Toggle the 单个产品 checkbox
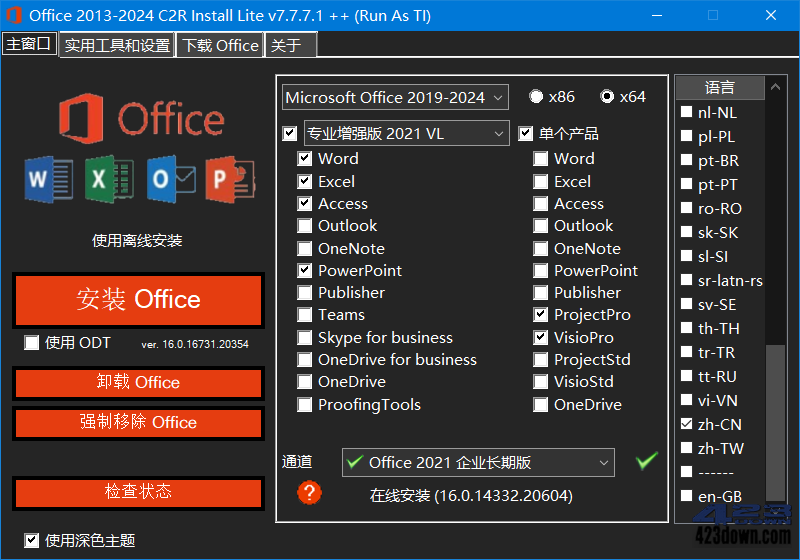The width and height of the screenshot is (800, 560). pyautogui.click(x=526, y=134)
